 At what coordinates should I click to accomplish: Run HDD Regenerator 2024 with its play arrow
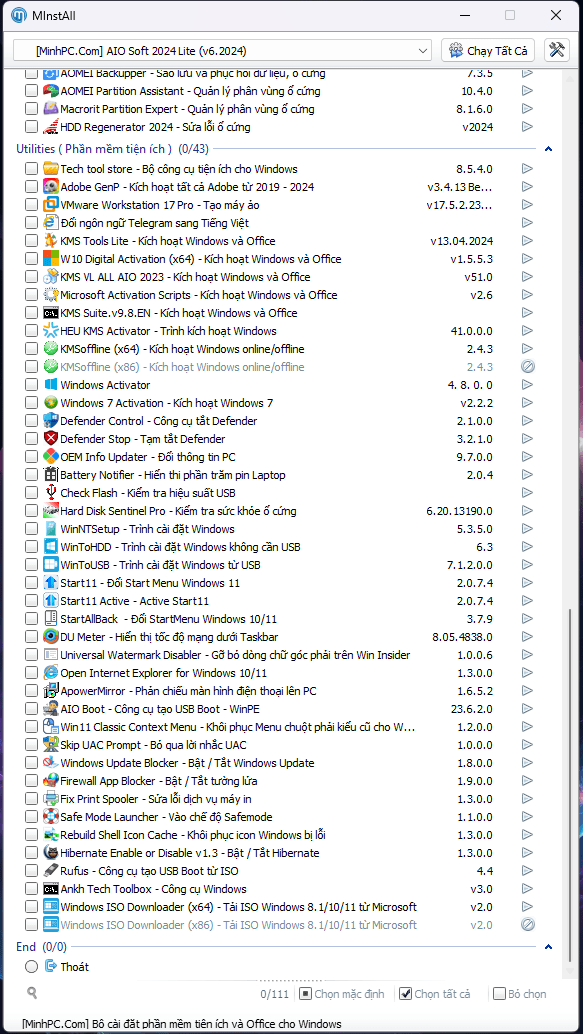tap(527, 127)
